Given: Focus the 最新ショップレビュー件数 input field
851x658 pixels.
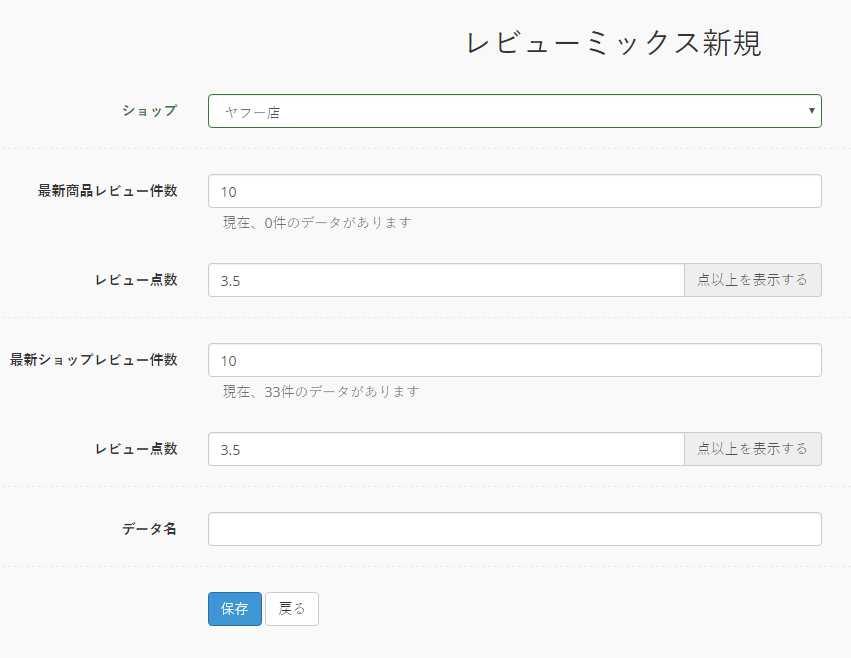Looking at the screenshot, I should click(515, 360).
